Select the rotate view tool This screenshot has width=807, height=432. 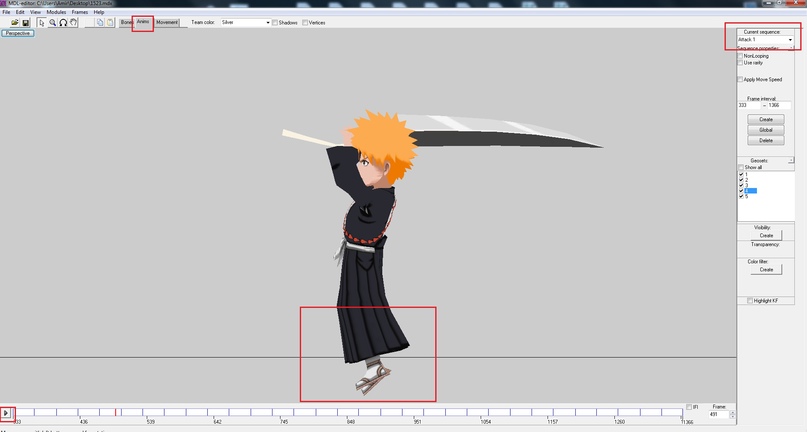pyautogui.click(x=63, y=23)
